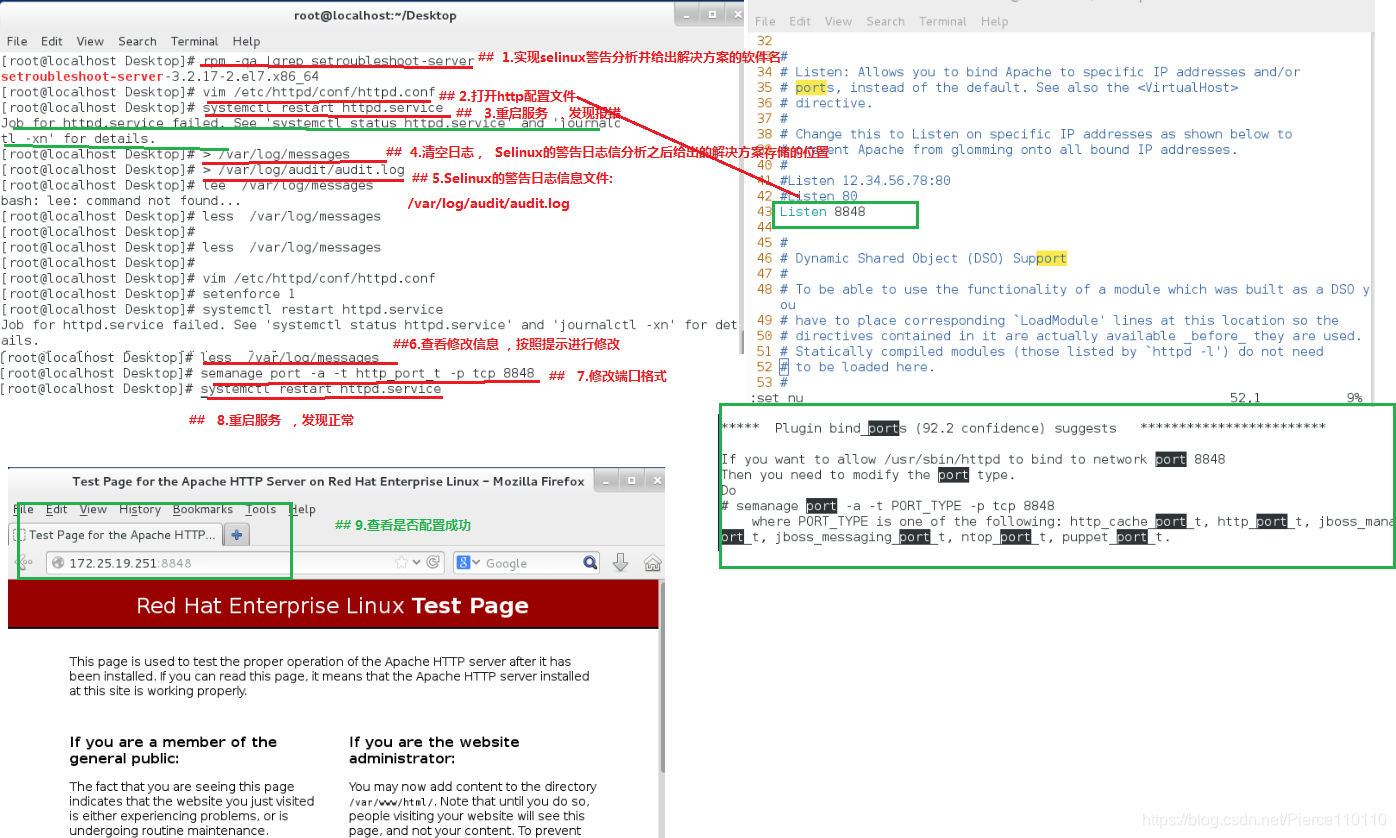Go to Firefox home page

tap(652, 563)
